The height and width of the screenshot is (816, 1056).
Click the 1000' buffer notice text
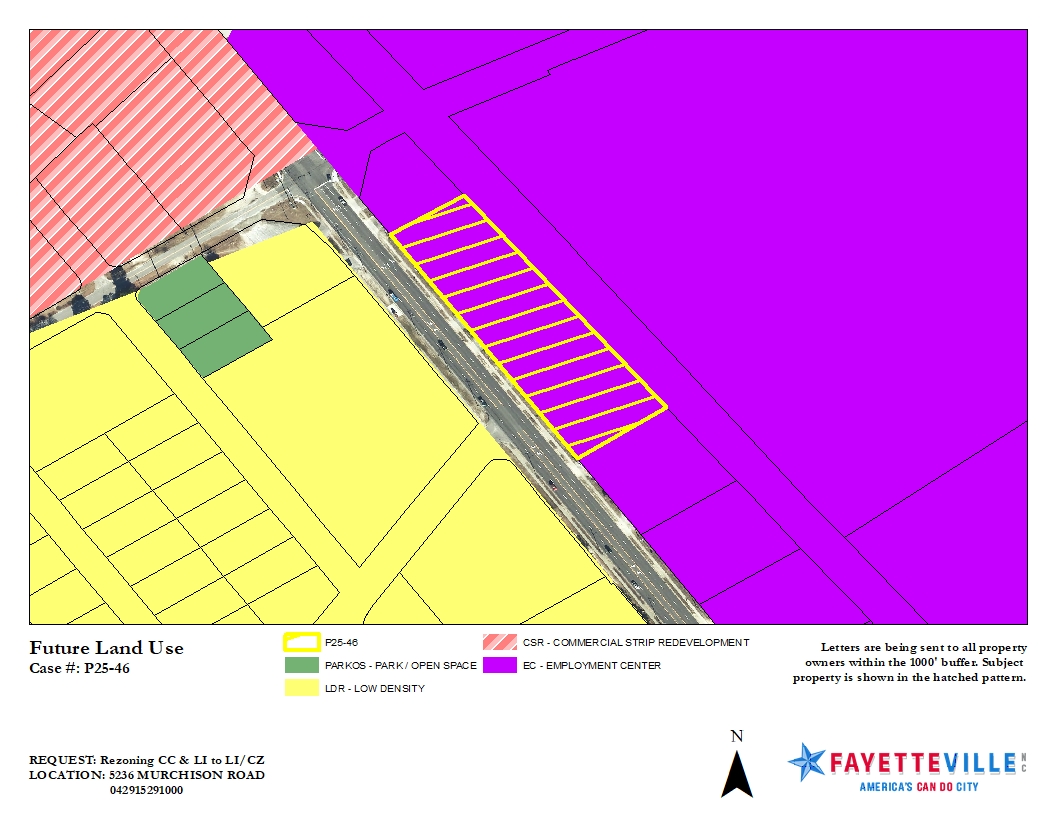tap(910, 663)
